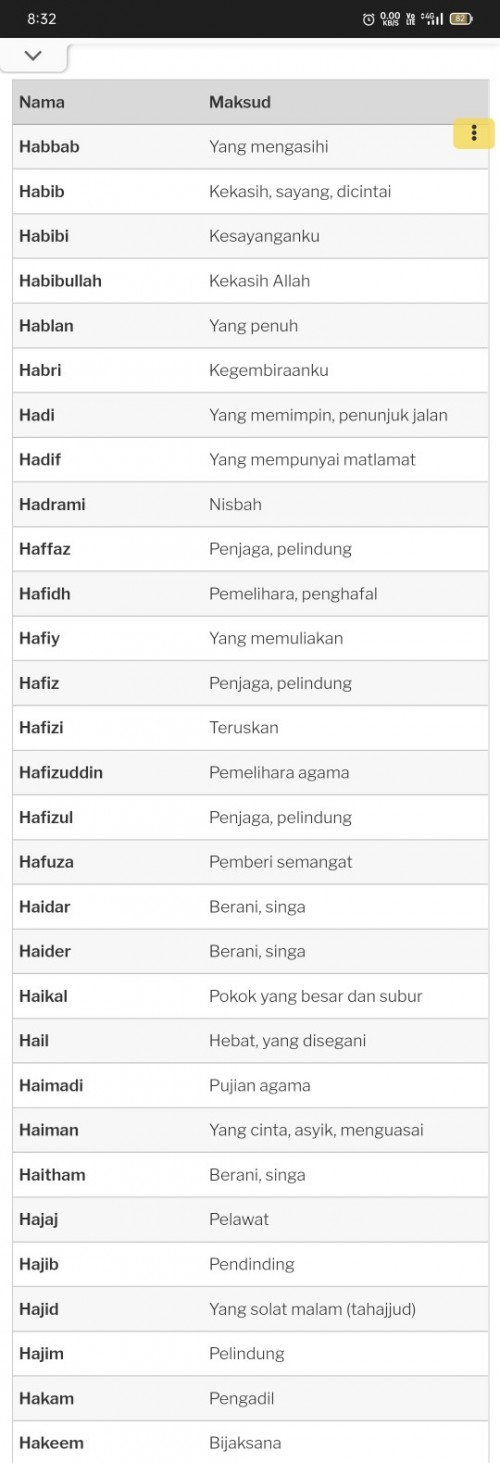This screenshot has width=500, height=1463.
Task: Tap the meaning "Pemberi semangat" for Hafuza
Action: point(281,862)
